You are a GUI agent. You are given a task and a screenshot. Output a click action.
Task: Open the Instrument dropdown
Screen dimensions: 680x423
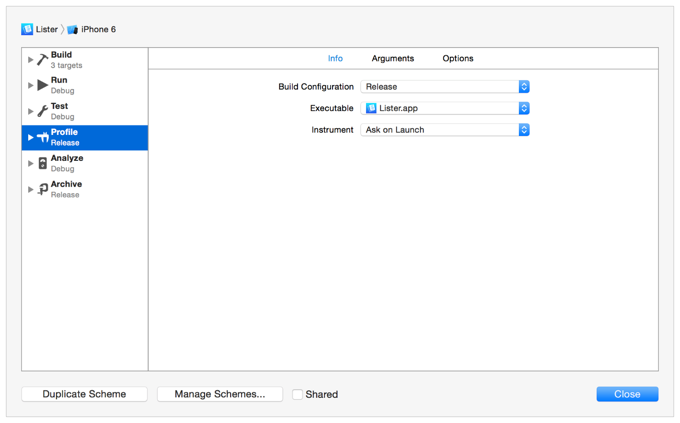(445, 130)
